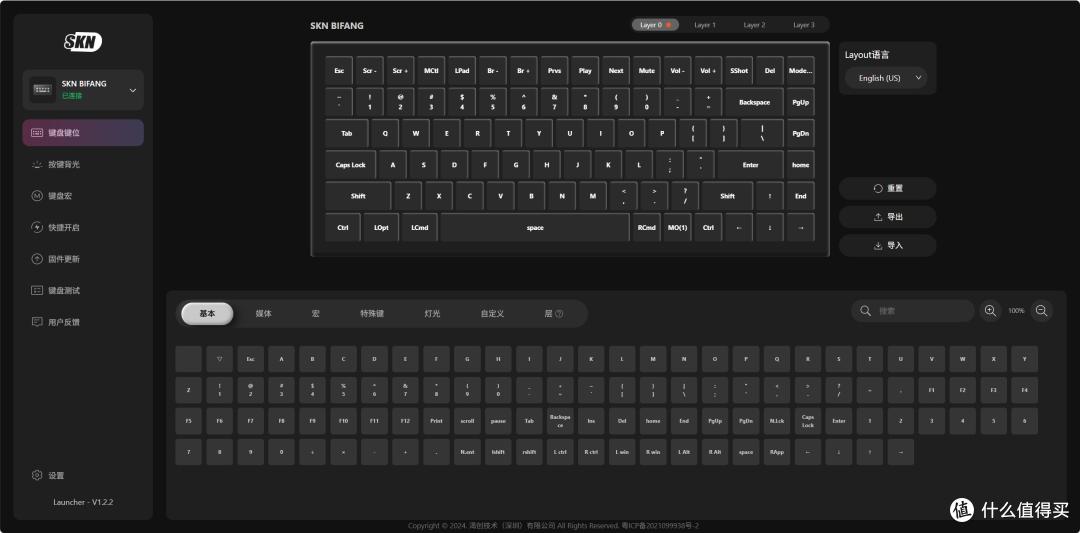Select the Mode key on the keyboard layout
Viewport: 1080px width, 533px height.
point(800,70)
